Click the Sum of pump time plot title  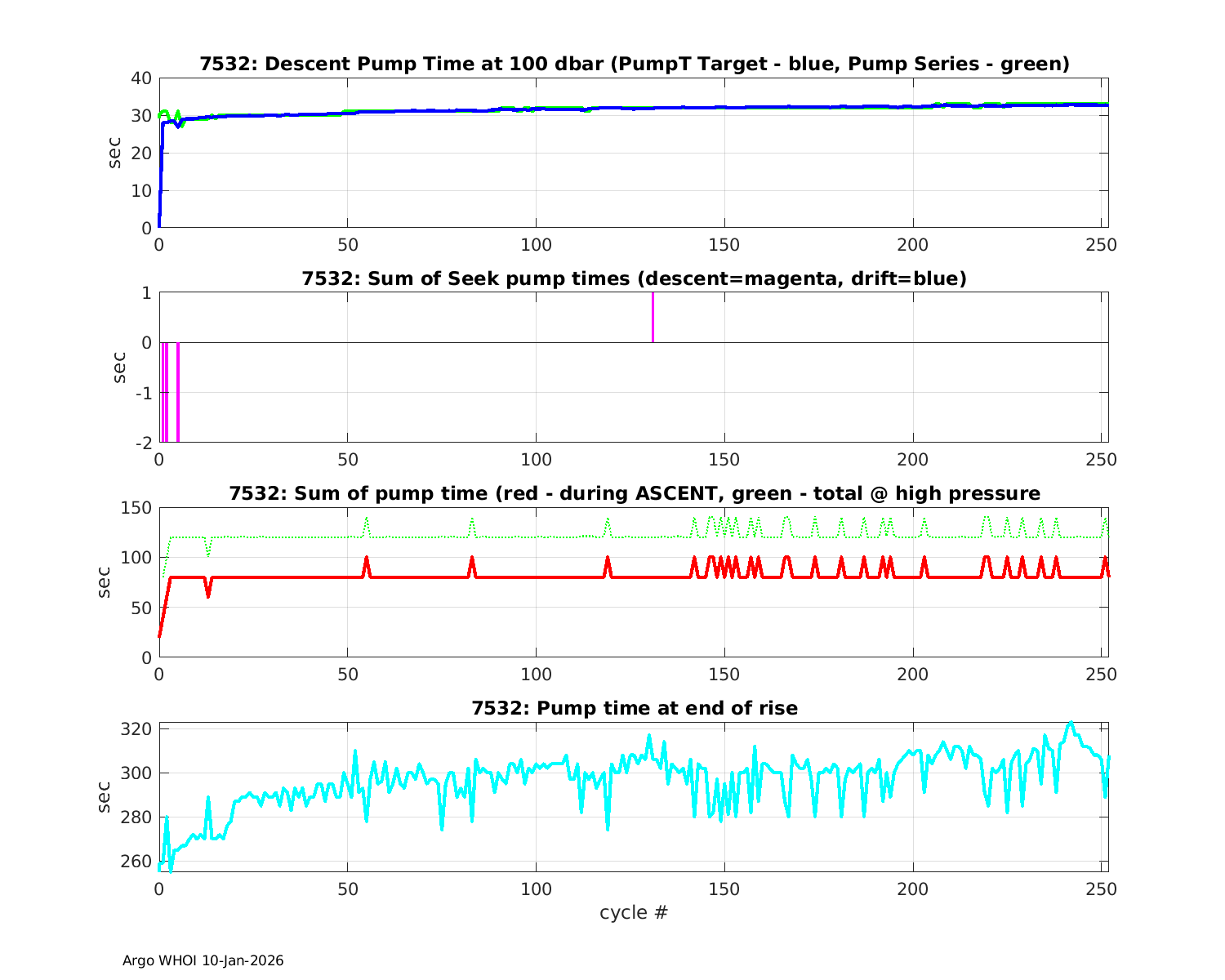634,493
